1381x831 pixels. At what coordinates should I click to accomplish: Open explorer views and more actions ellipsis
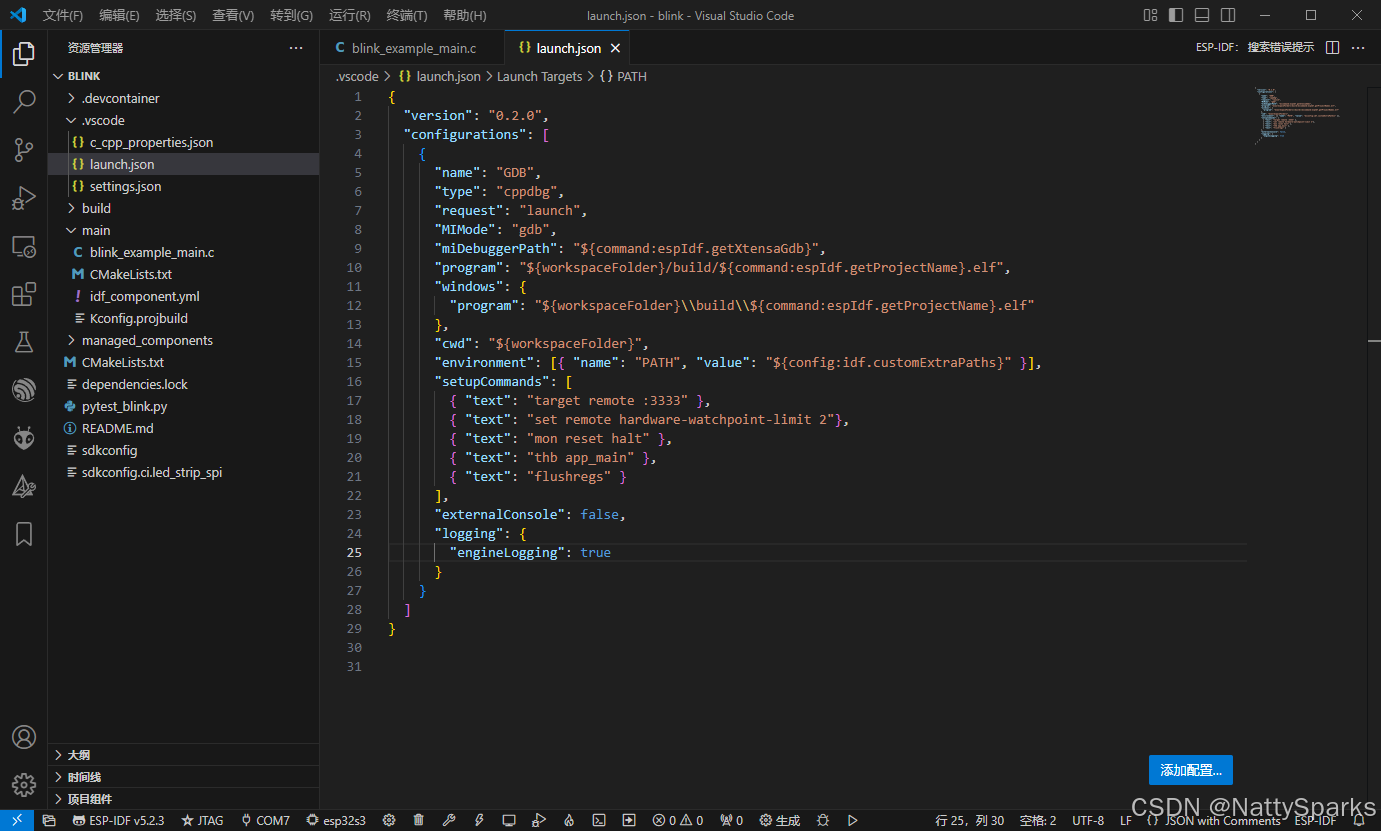click(x=296, y=48)
